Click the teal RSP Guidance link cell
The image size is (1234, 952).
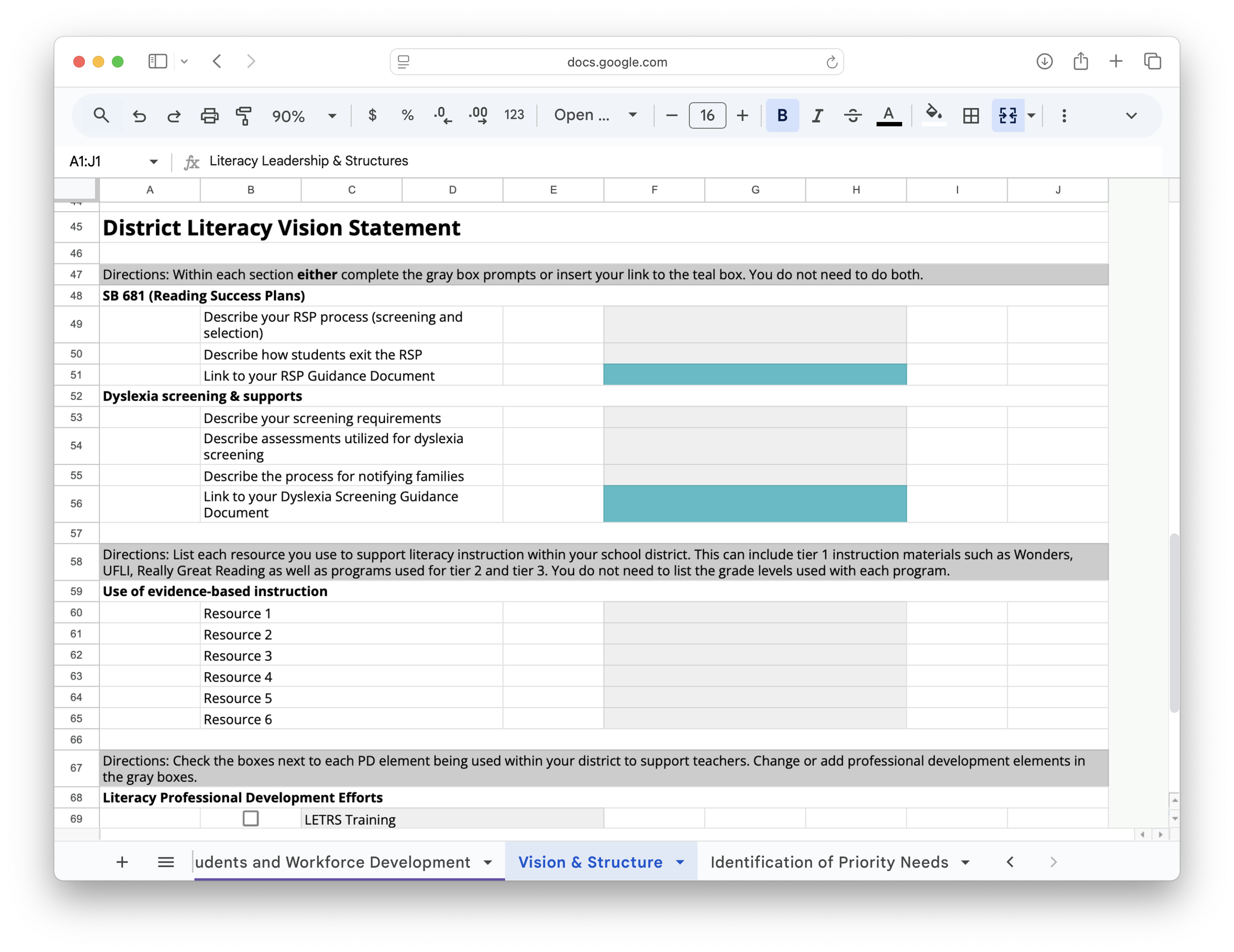(x=754, y=375)
